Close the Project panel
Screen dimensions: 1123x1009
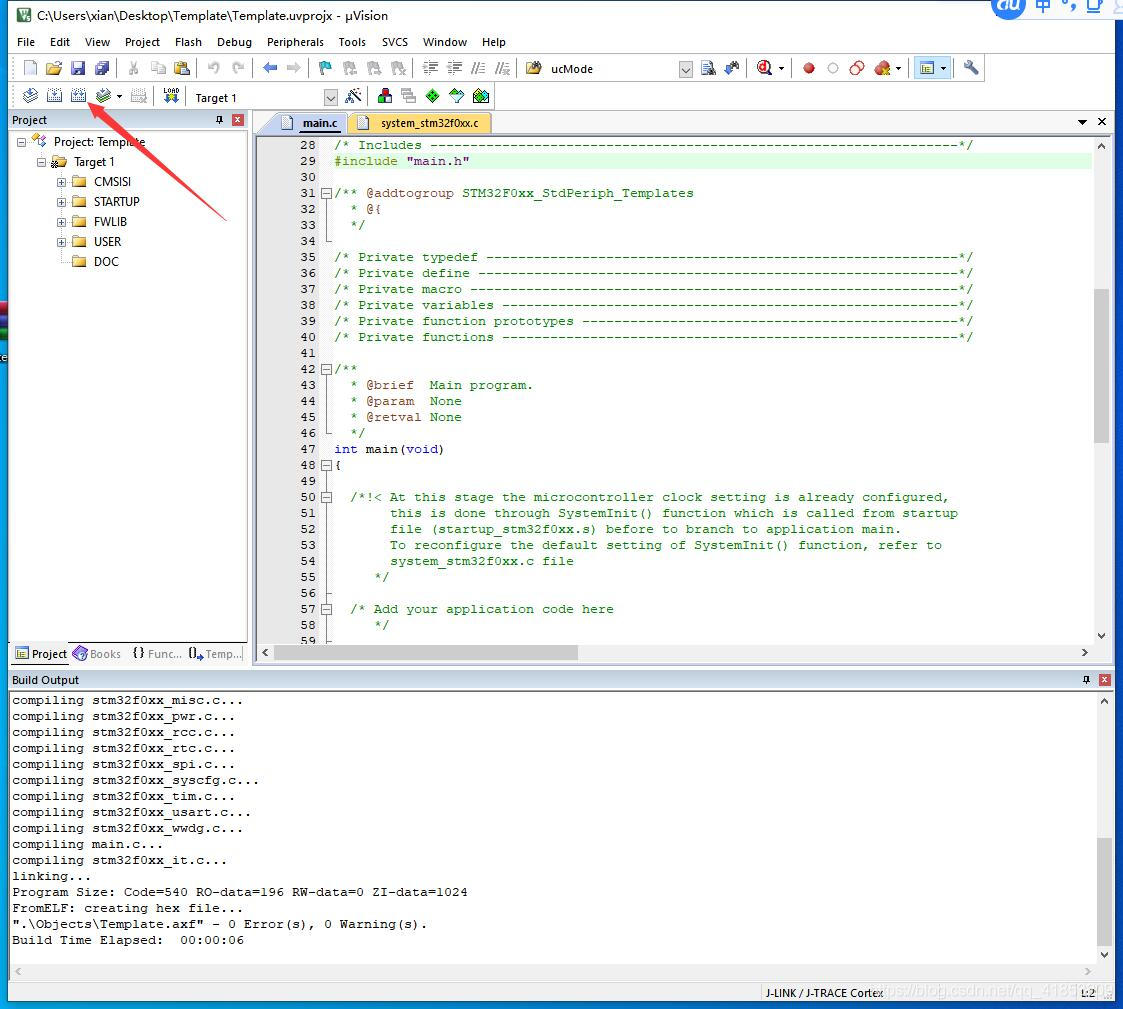click(238, 120)
